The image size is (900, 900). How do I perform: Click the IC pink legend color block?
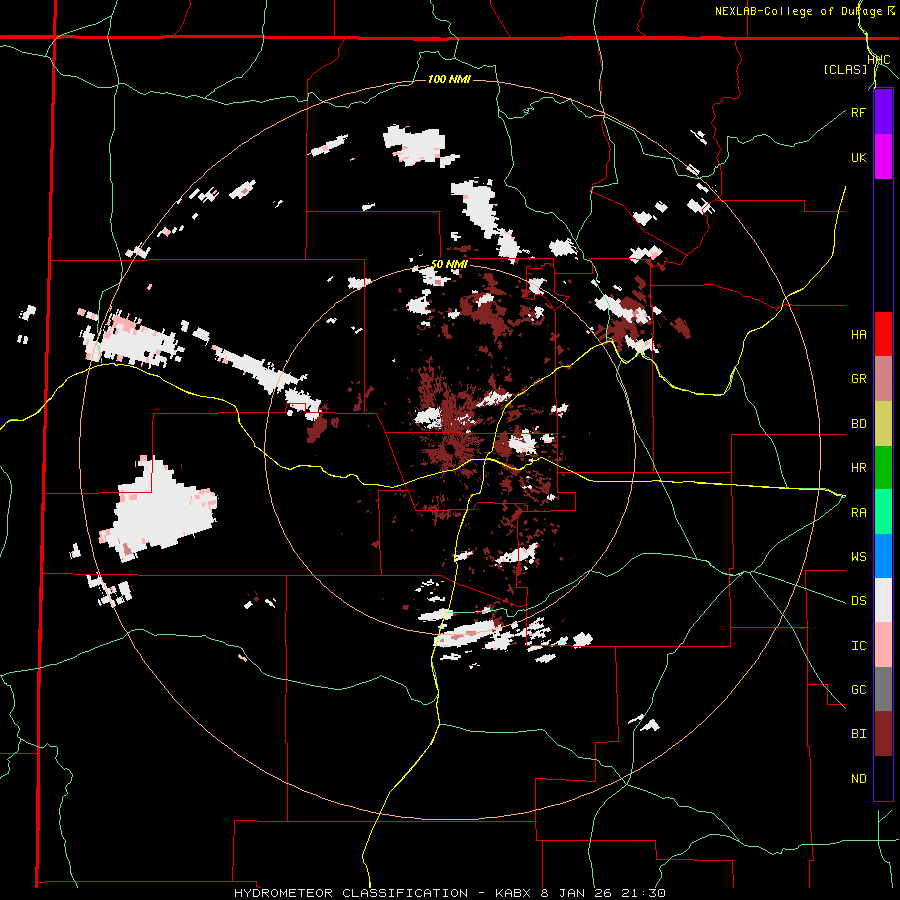pos(883,645)
